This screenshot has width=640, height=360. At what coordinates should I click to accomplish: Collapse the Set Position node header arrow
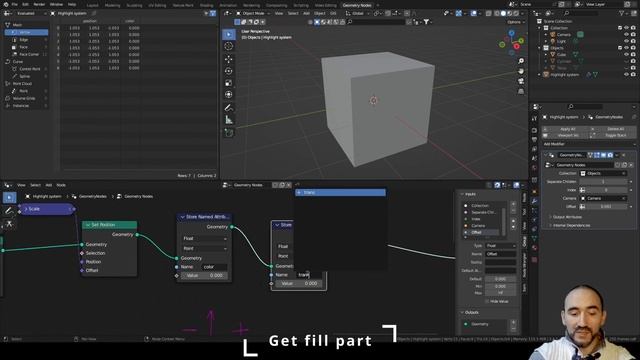[x=88, y=225]
